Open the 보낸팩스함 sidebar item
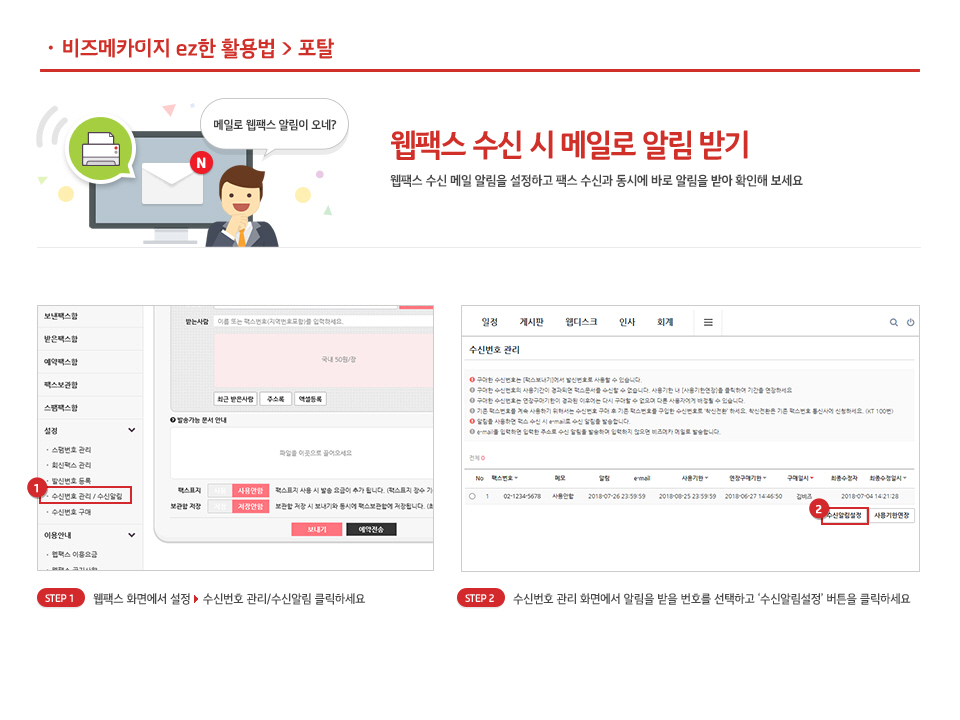This screenshot has width=960, height=720. [x=61, y=316]
